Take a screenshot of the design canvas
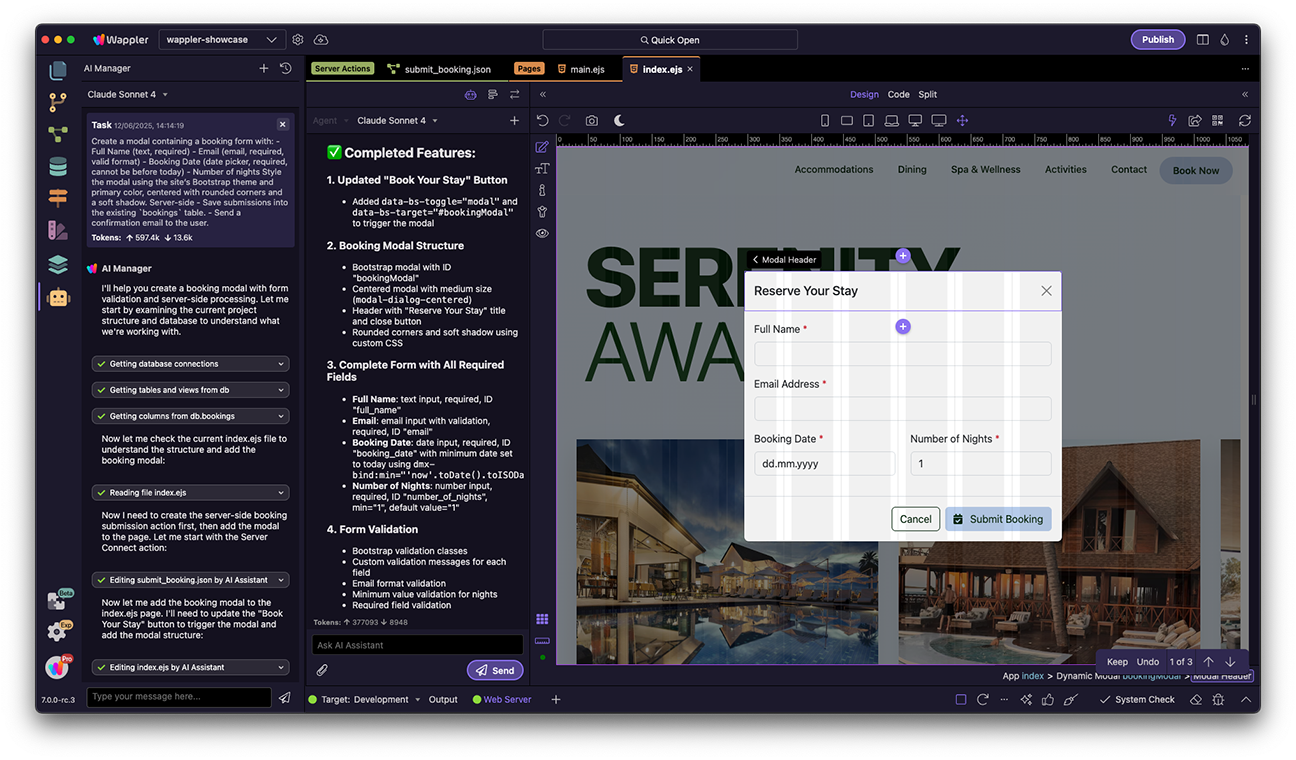 pos(591,119)
